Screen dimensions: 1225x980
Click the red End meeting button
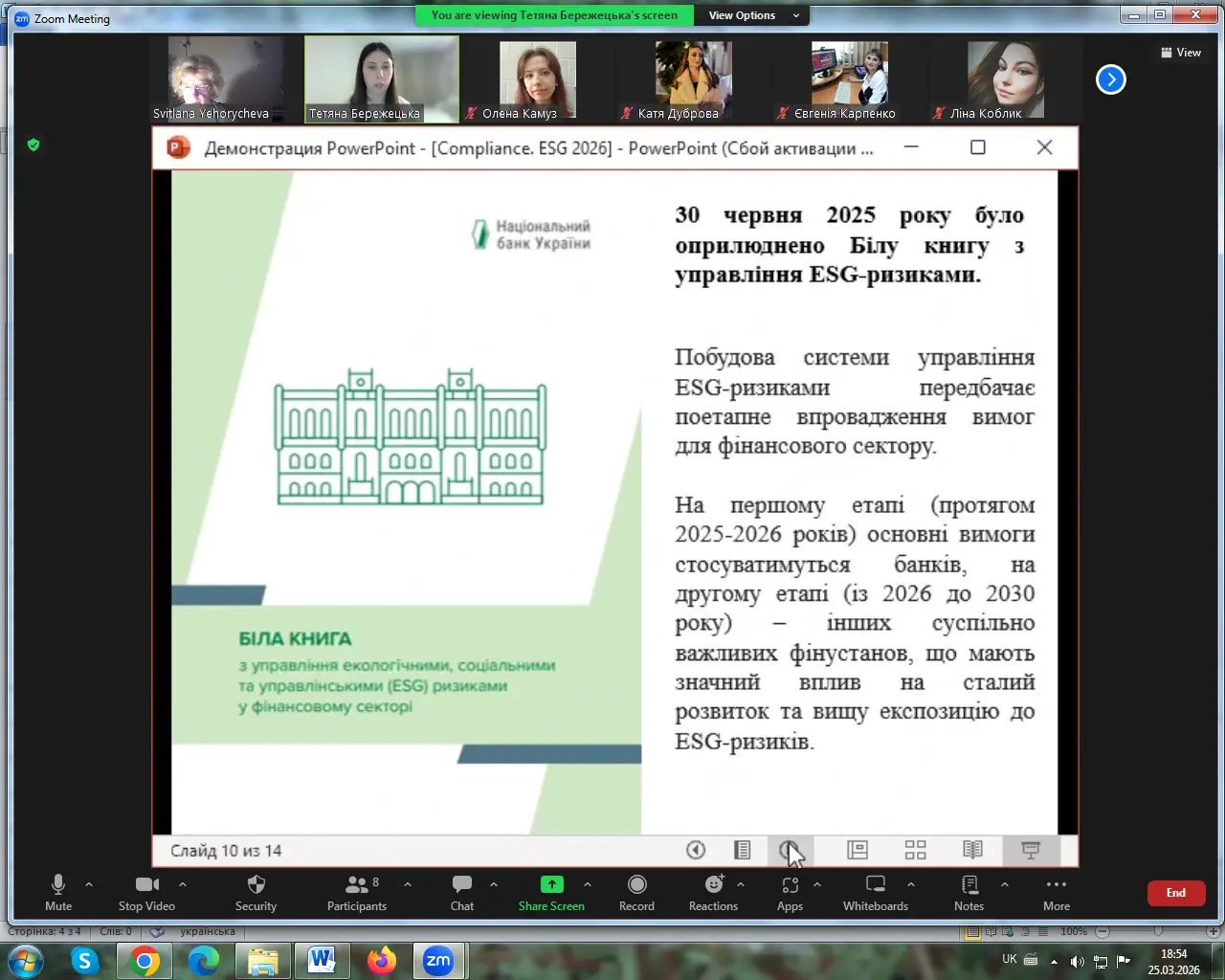point(1175,893)
